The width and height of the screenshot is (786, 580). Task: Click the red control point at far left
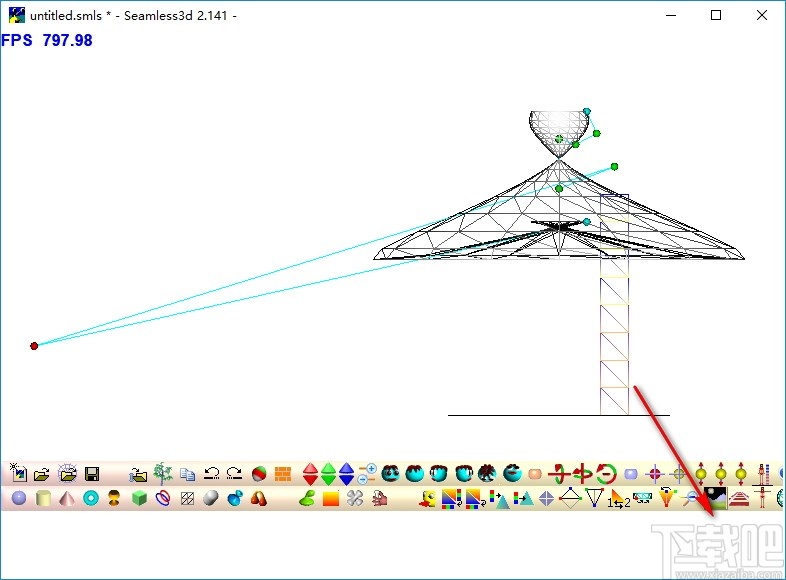[34, 346]
